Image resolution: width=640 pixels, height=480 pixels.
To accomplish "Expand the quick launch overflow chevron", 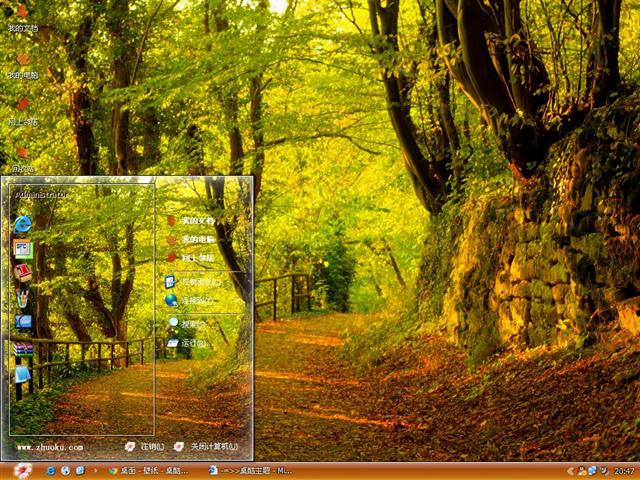I will (96, 471).
